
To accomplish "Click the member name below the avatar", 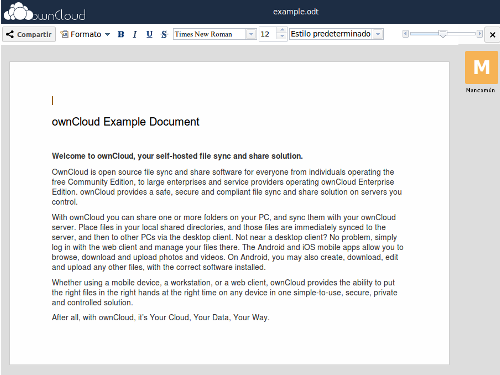I will tap(480, 90).
